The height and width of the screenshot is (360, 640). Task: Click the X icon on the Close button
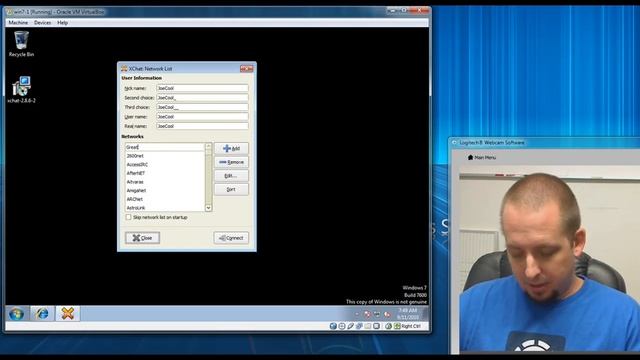tap(136, 238)
